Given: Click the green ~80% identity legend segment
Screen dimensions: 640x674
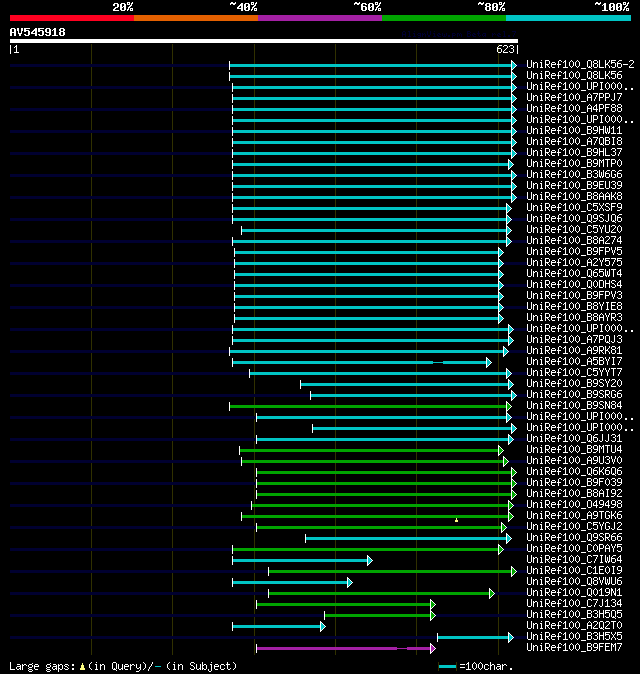Looking at the screenshot, I should [x=444, y=18].
